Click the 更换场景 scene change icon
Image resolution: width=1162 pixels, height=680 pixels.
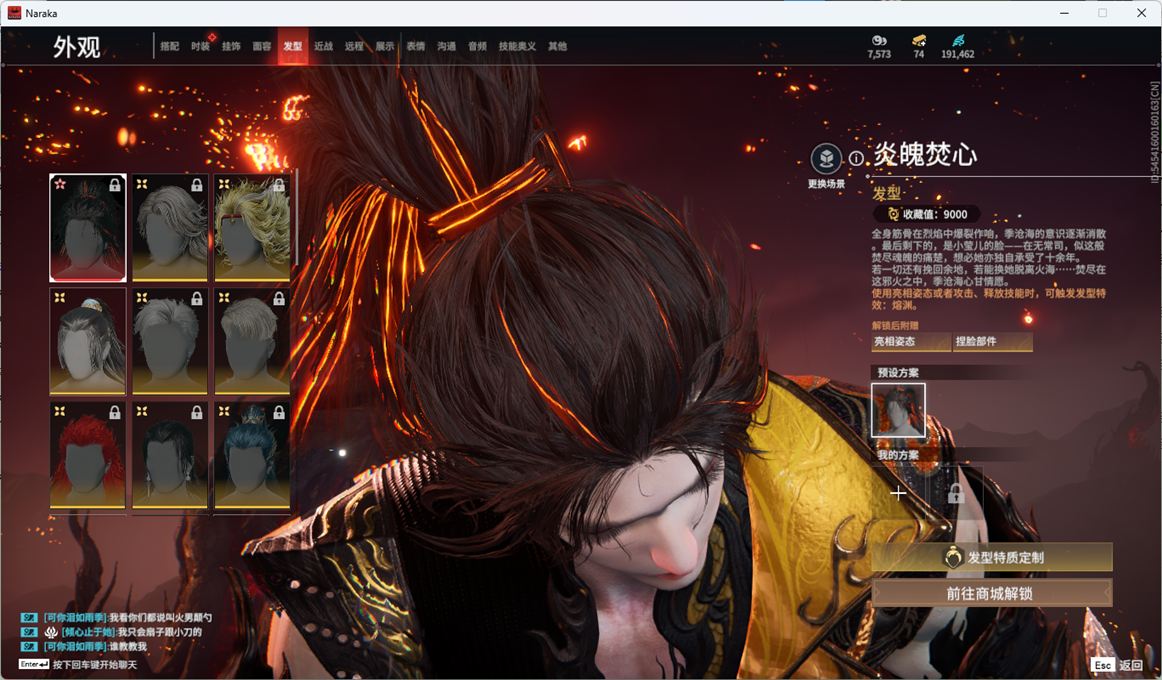(826, 159)
